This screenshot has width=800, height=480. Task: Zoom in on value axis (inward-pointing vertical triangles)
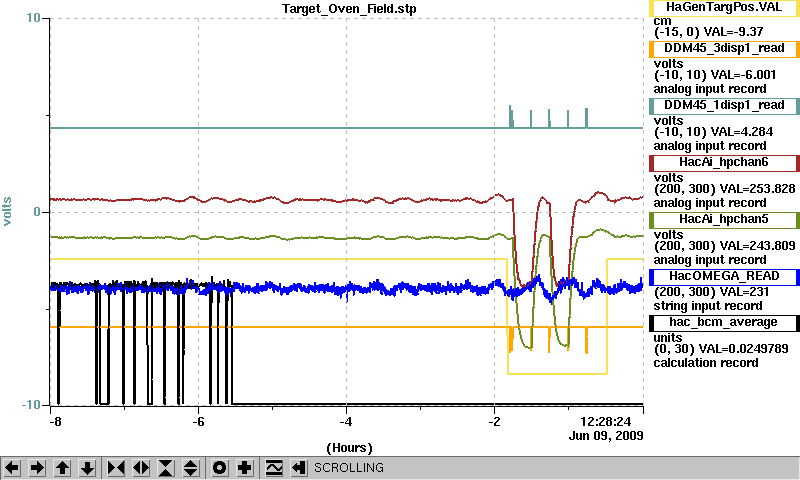coord(166,468)
